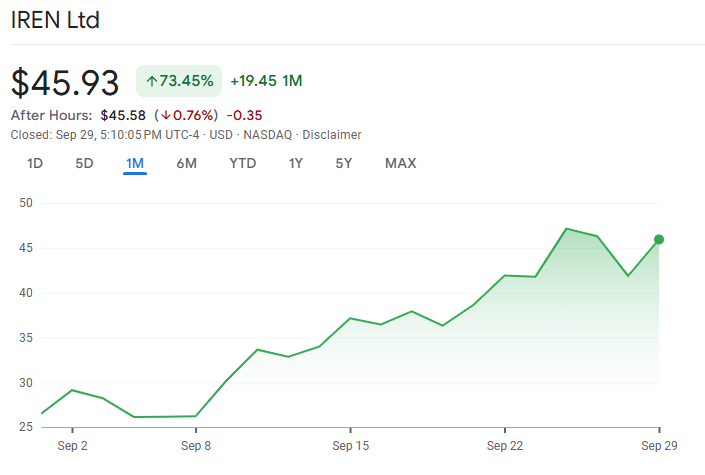
Task: Open the Disclaimer link
Action: 332,135
